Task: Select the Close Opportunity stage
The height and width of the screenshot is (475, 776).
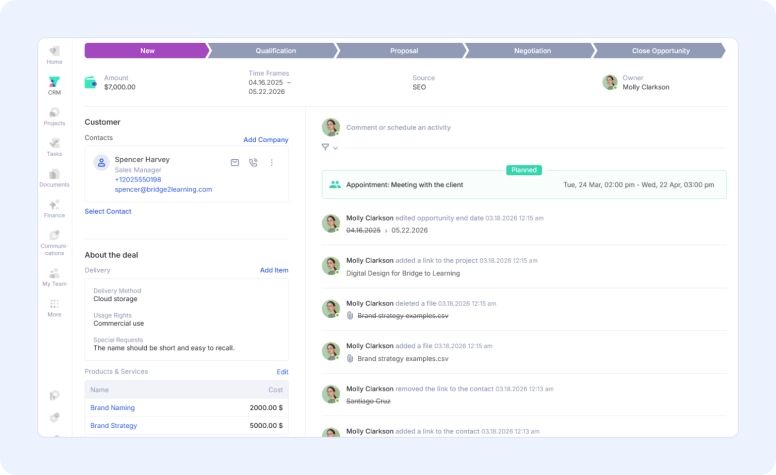Action: (660, 50)
